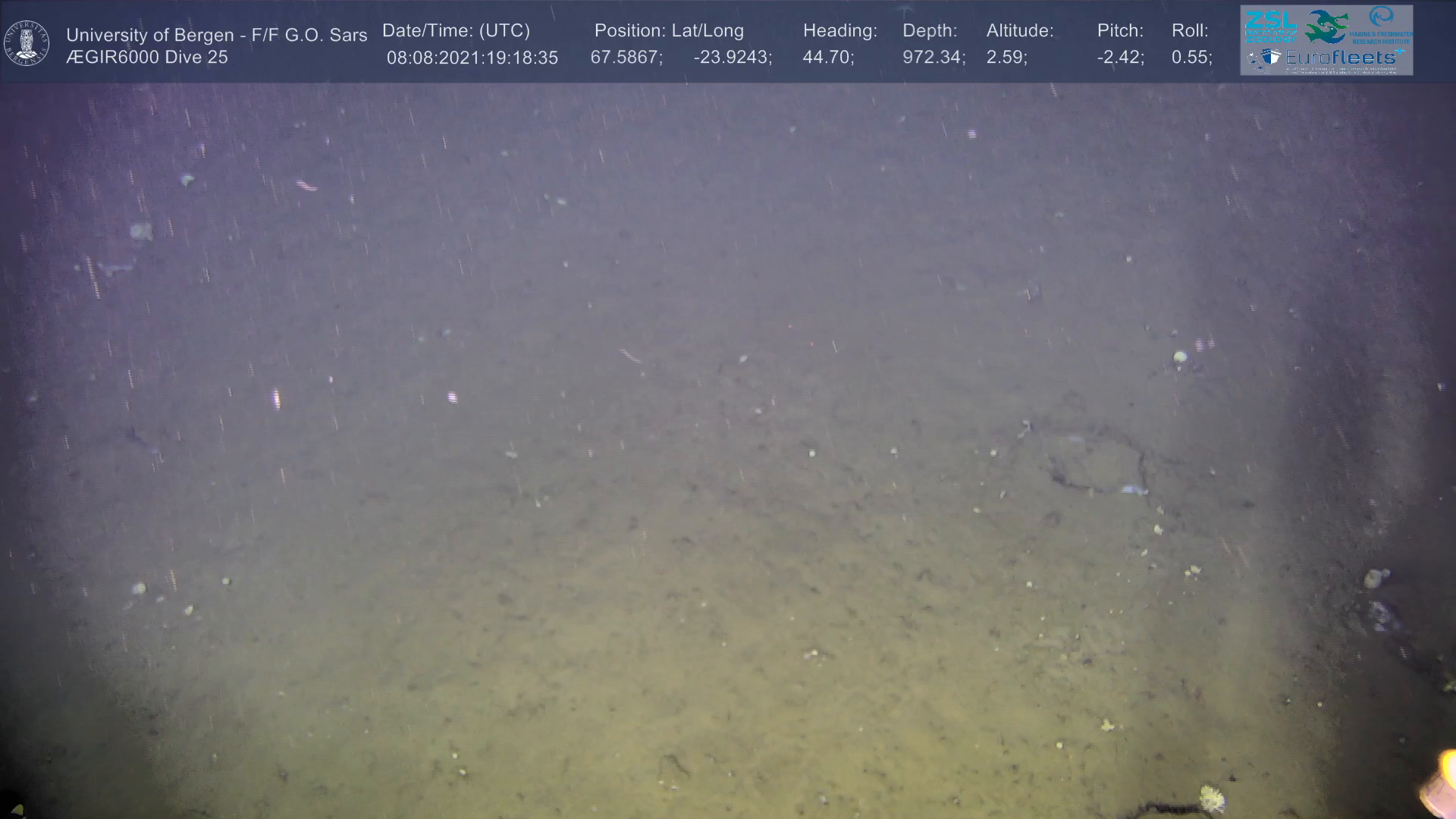Click the Heading value 44.70
The image size is (1456, 819).
point(827,58)
